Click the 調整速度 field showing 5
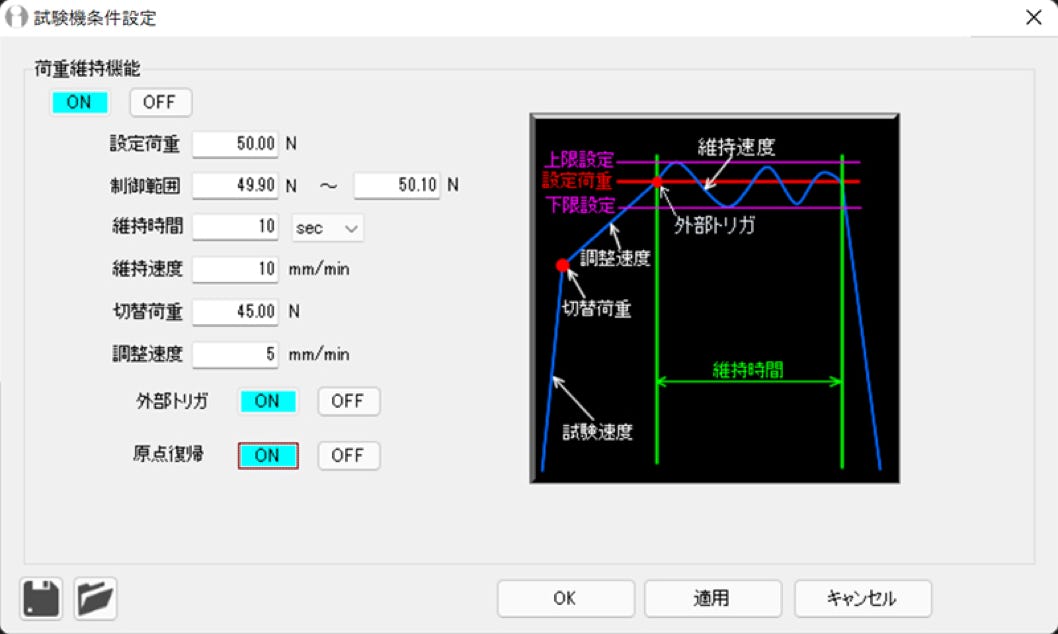Screen dimensions: 1058x634 (235, 354)
